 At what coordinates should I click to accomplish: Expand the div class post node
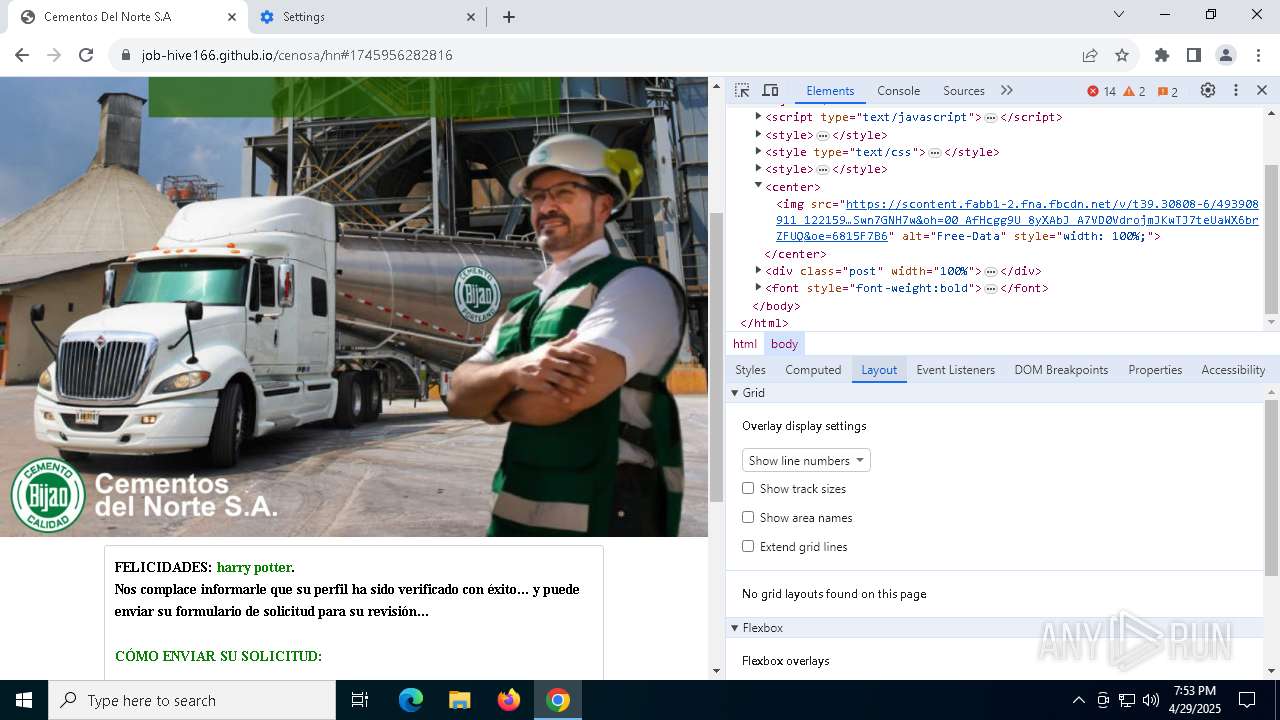(758, 271)
